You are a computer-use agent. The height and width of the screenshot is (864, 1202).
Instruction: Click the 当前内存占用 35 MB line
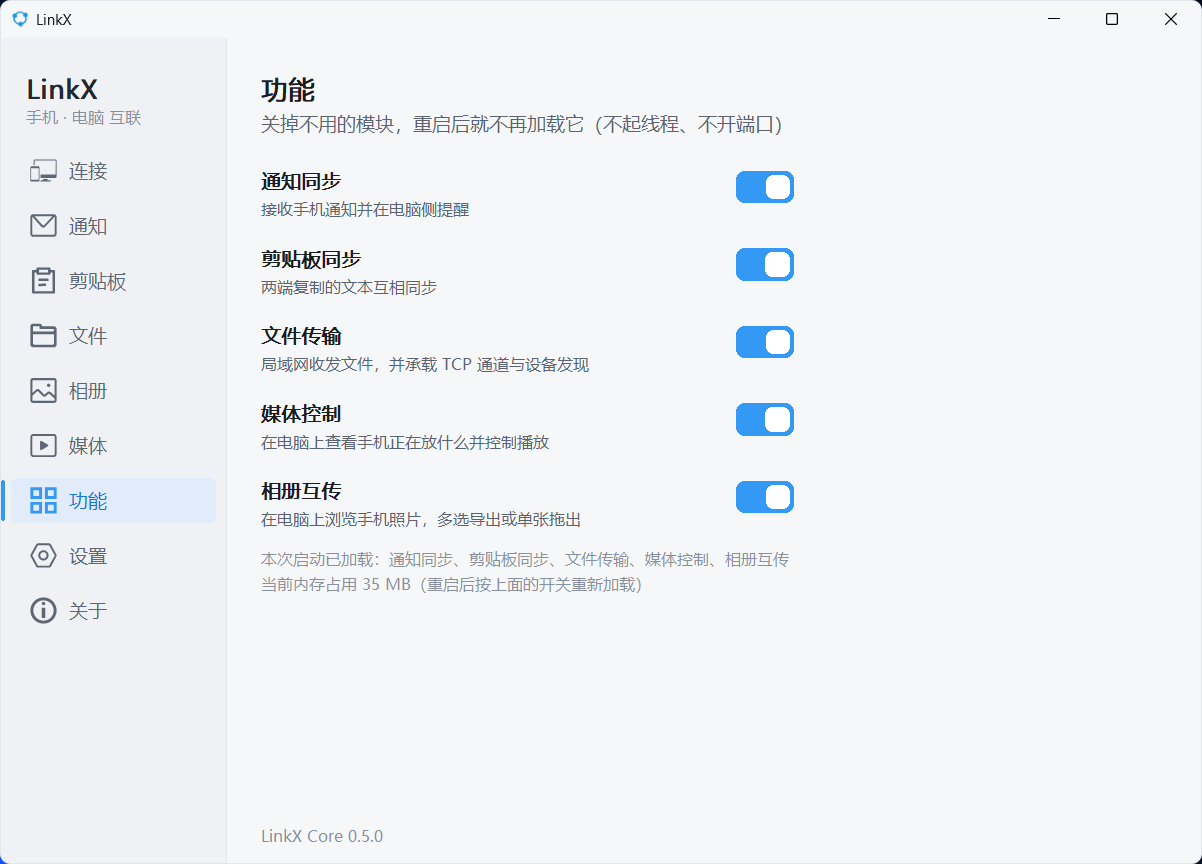[451, 585]
